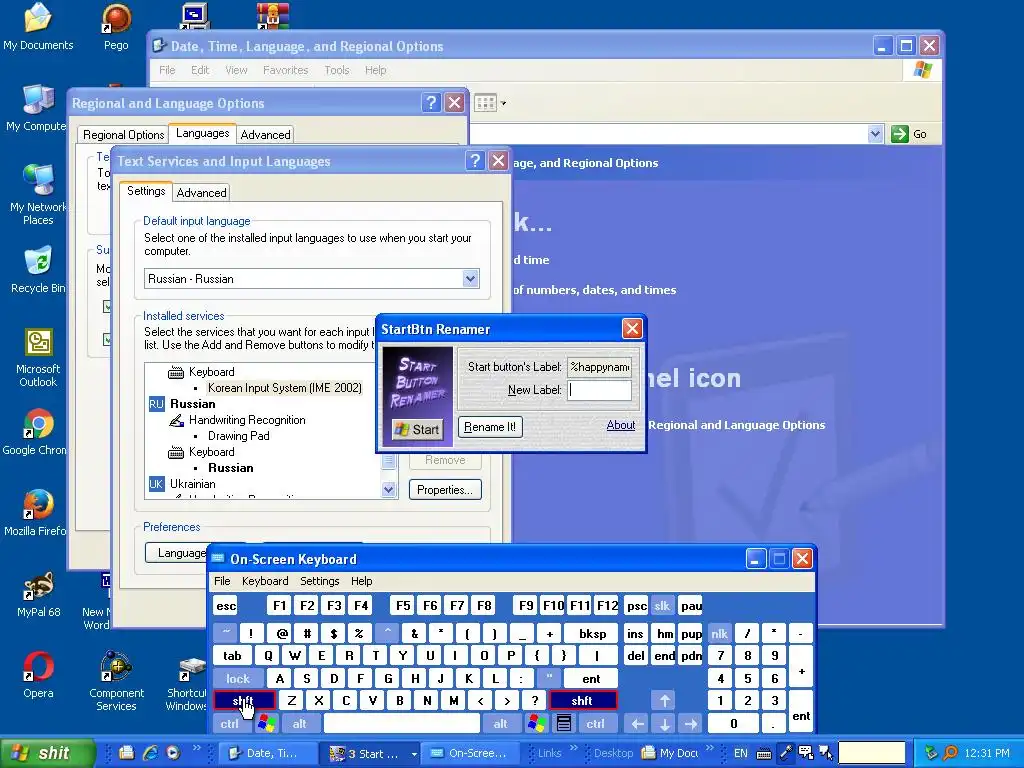
Task: Click the search magnifier tray icon
Action: pyautogui.click(x=951, y=753)
